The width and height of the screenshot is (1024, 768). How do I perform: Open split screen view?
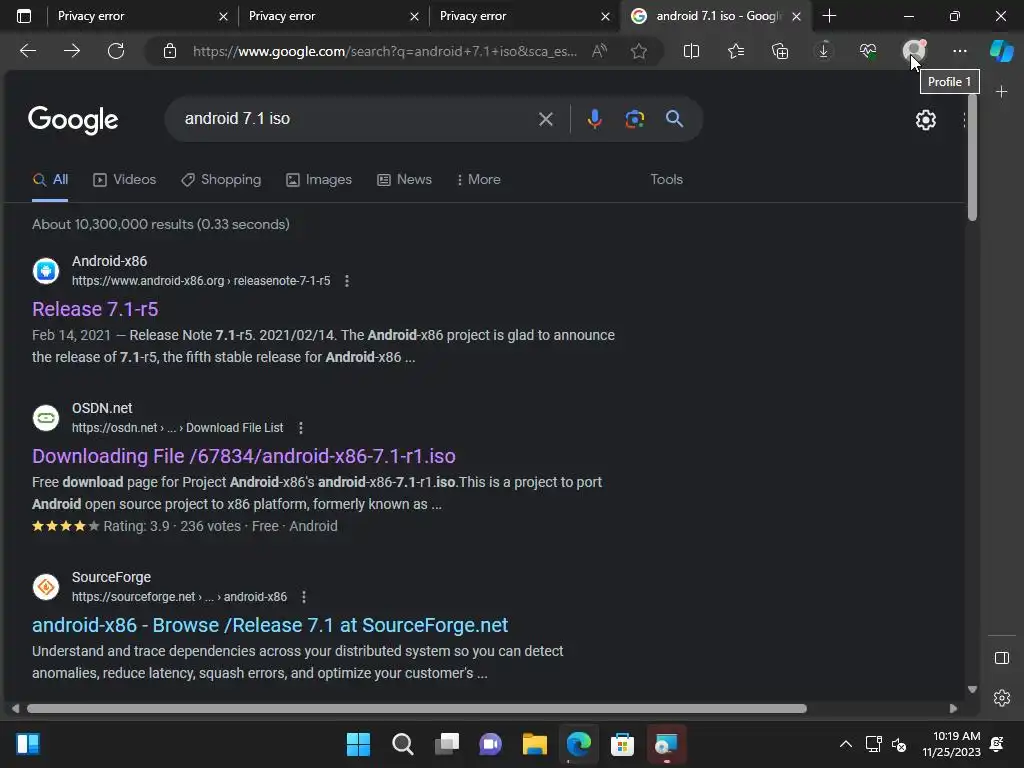[691, 51]
